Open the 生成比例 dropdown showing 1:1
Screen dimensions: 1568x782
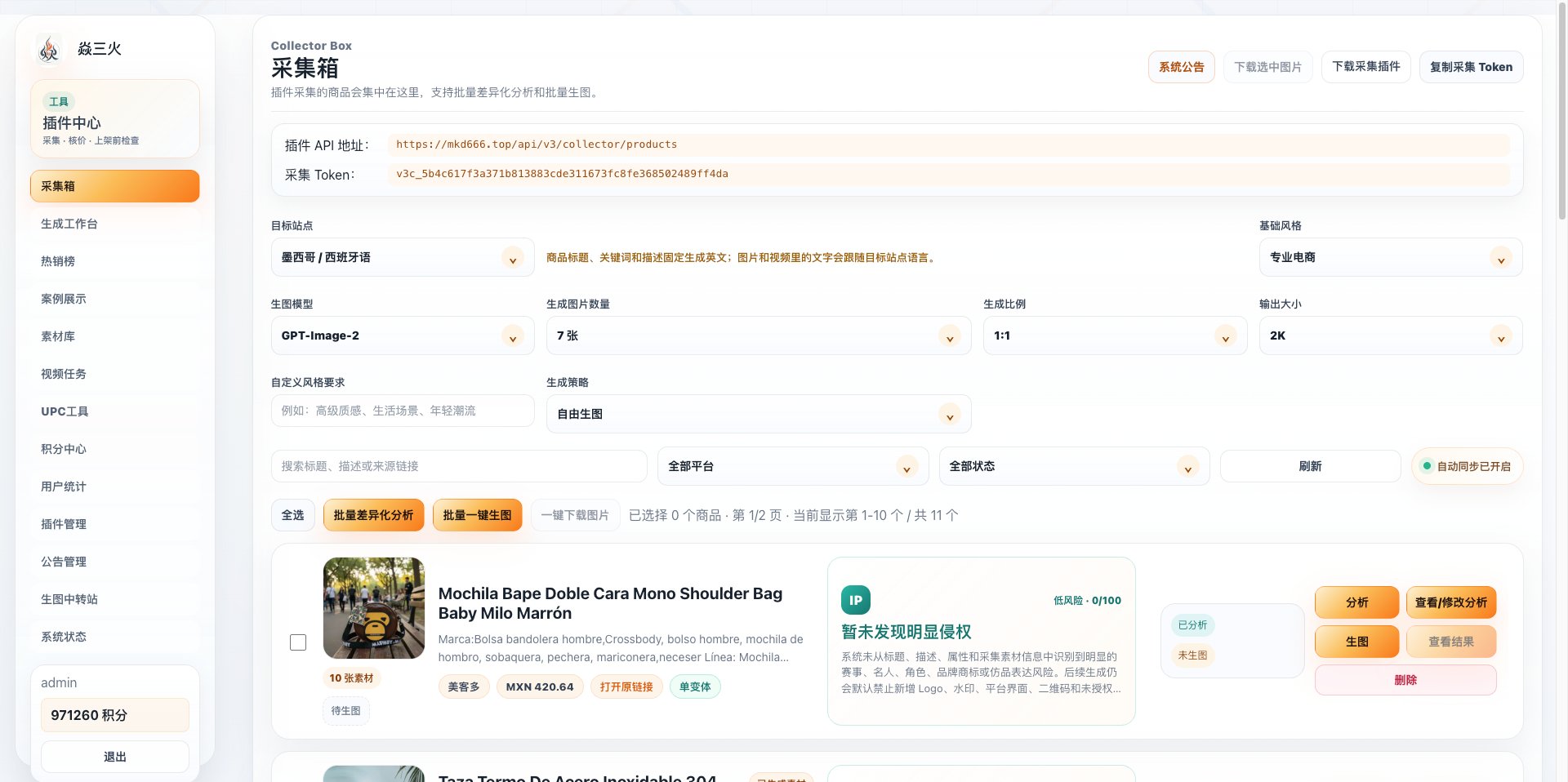click(x=1115, y=335)
